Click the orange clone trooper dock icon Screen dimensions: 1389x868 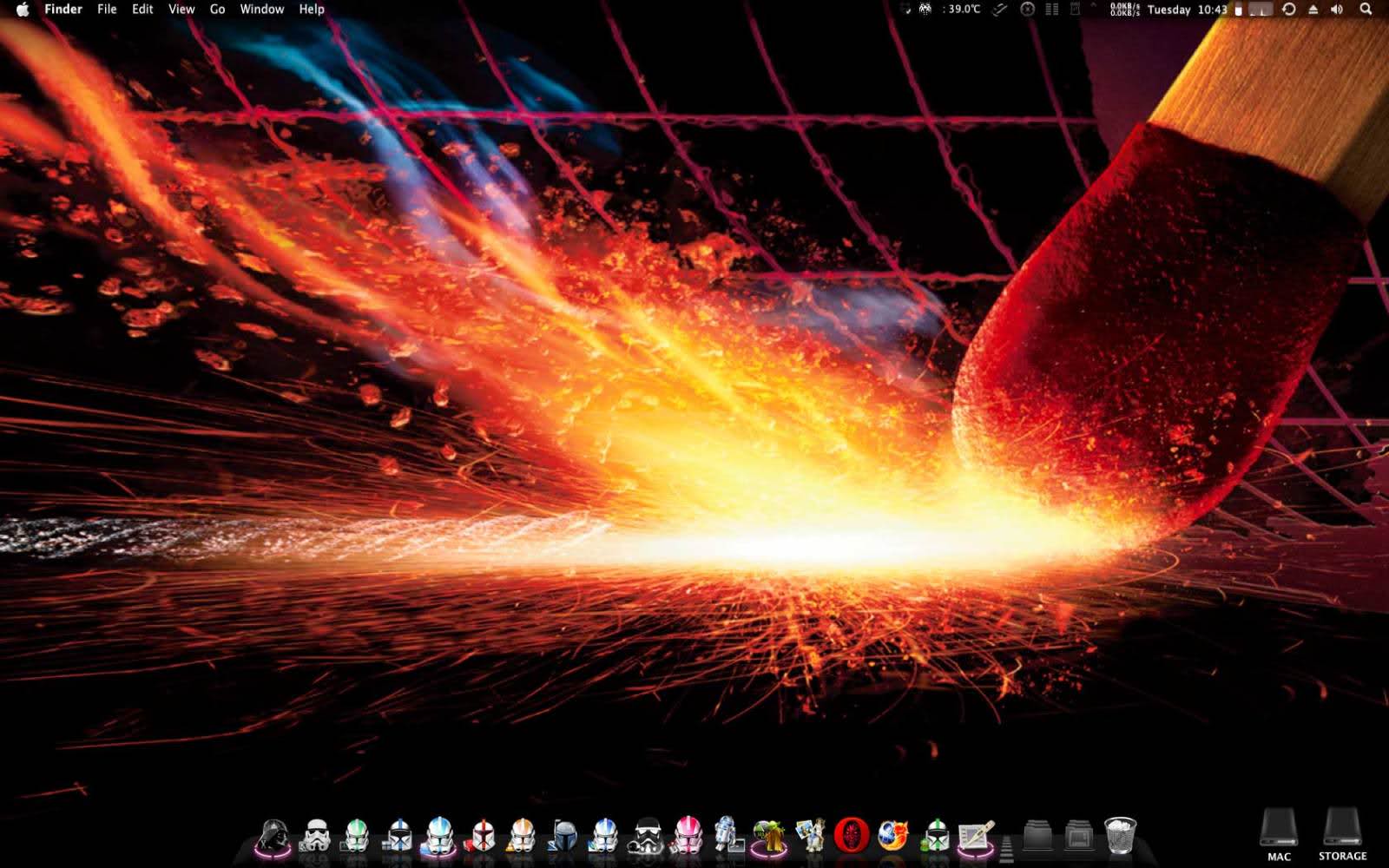(522, 836)
